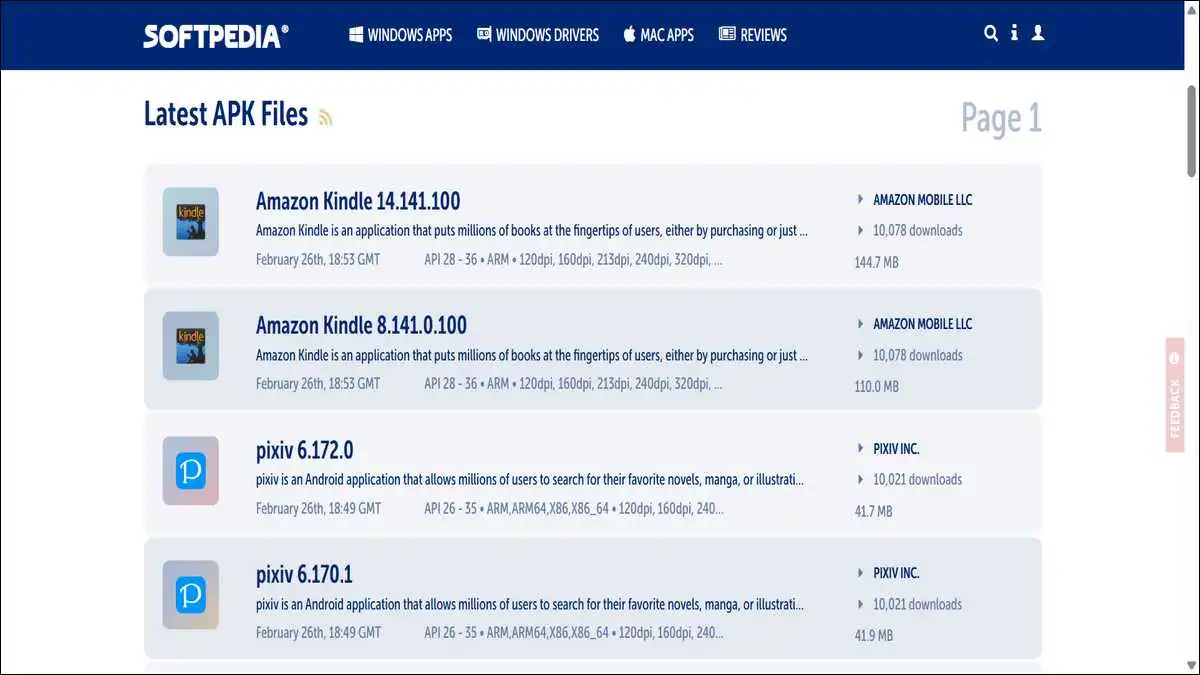The image size is (1200, 675).
Task: Click the date under Kindle 8.141.0.100
Action: click(318, 383)
